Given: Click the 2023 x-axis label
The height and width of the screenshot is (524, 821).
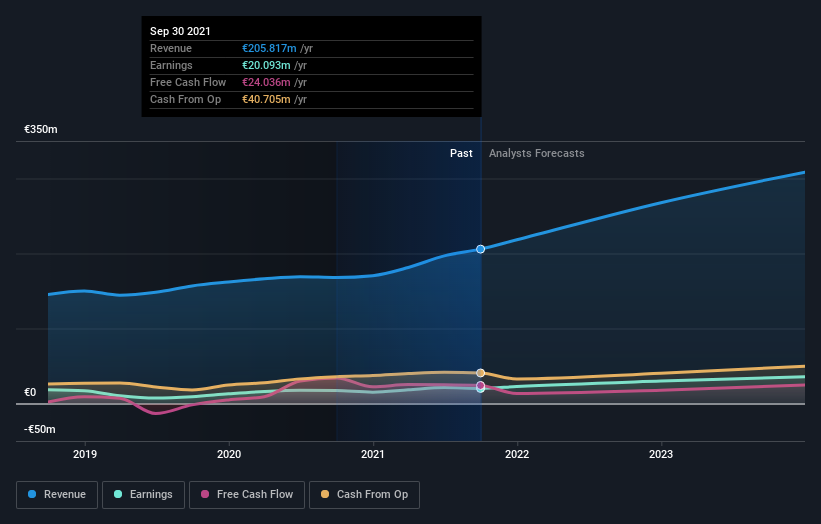Looking at the screenshot, I should point(661,454).
